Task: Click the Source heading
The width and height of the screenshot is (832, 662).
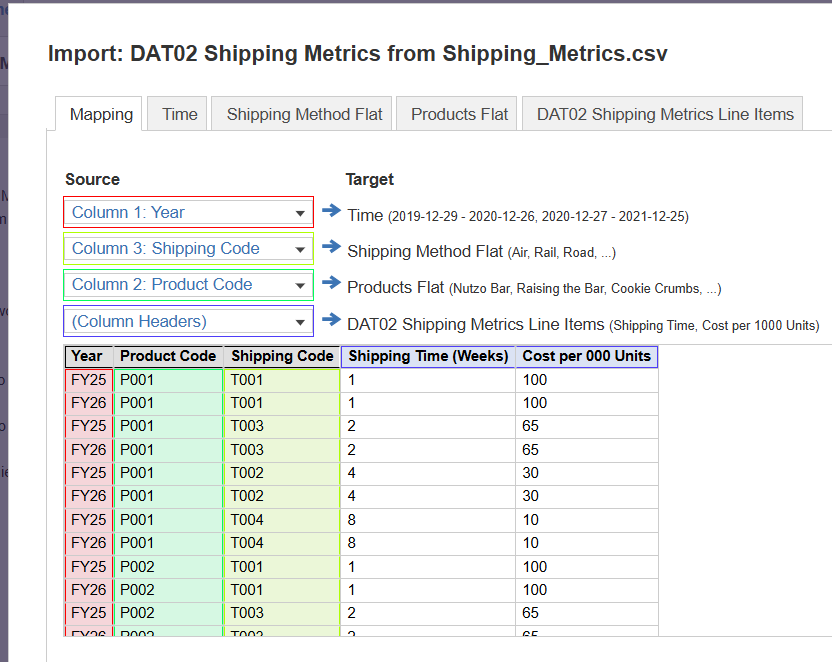Action: [92, 179]
